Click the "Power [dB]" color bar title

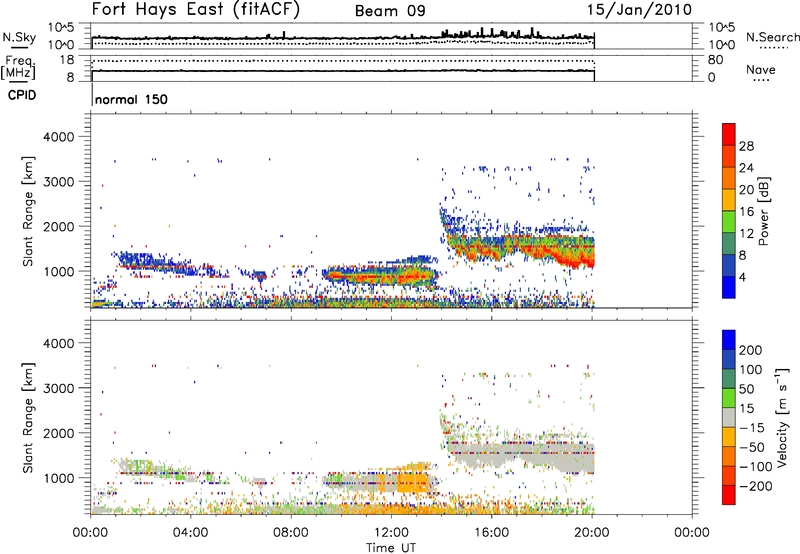click(x=763, y=211)
